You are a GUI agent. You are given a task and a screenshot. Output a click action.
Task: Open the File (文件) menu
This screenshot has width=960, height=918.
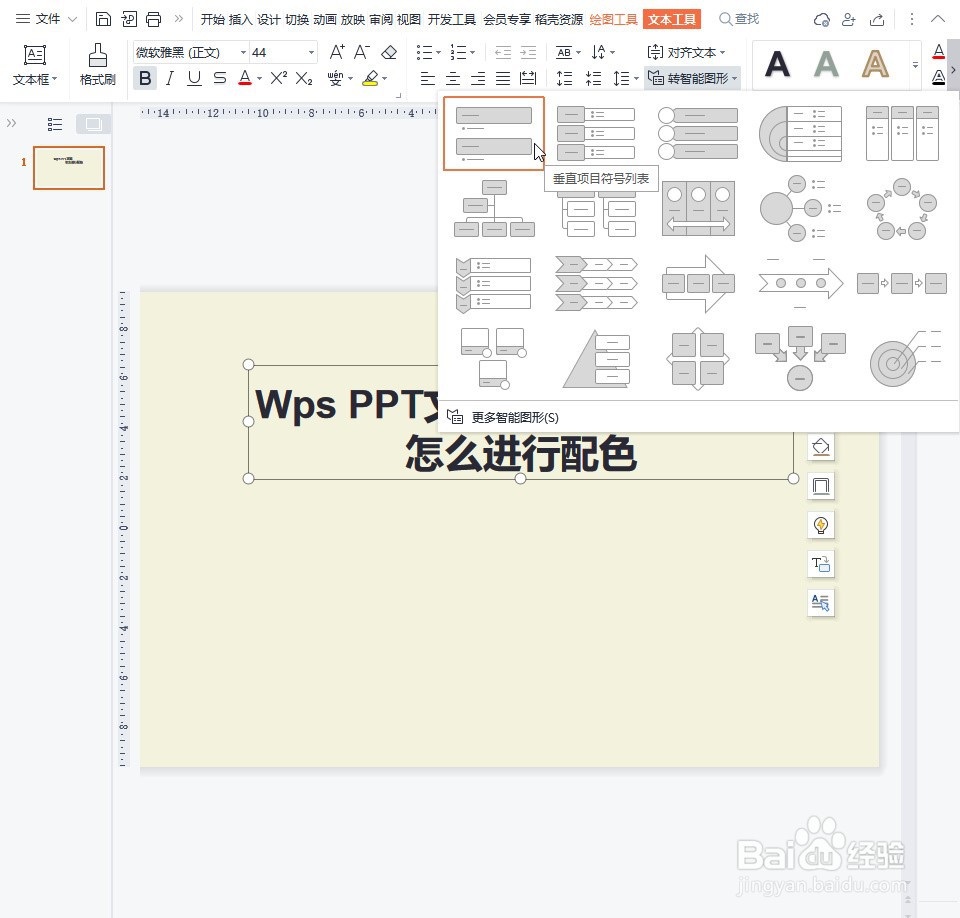click(47, 19)
